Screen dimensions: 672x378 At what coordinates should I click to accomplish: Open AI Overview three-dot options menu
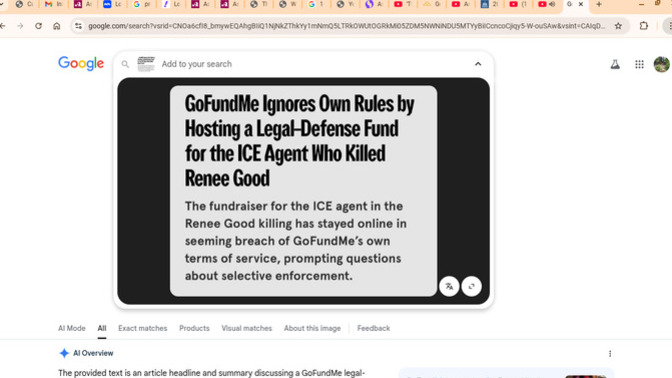[610, 354]
